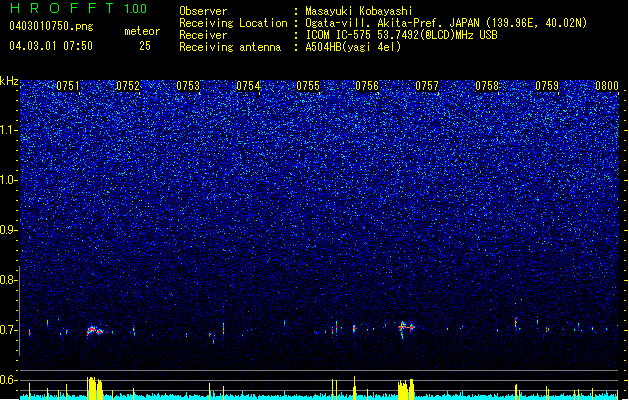This screenshot has width=629, height=400.
Task: Click the 0756 time marker
Action: [x=367, y=86]
